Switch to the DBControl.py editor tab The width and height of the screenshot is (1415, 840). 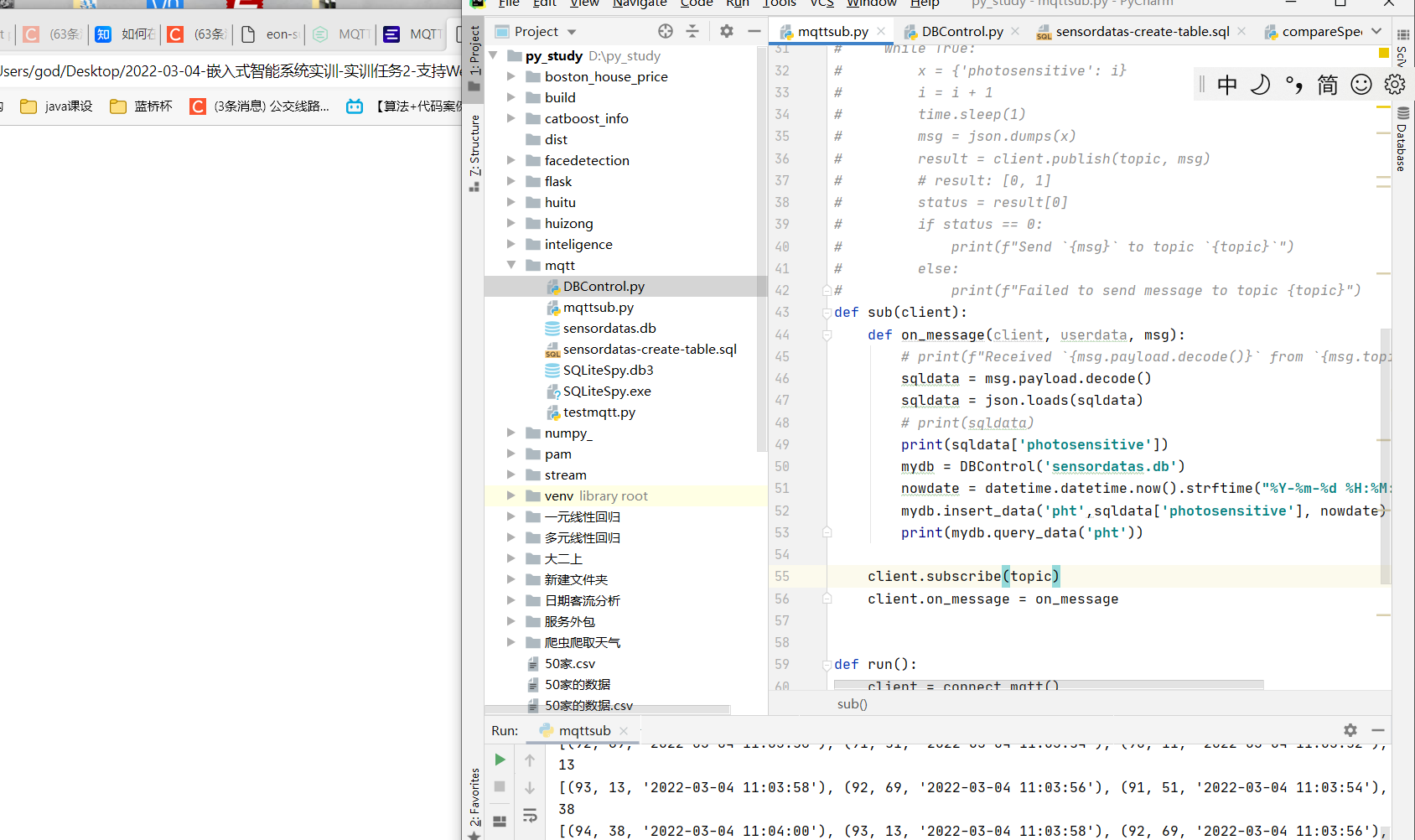pyautogui.click(x=961, y=32)
